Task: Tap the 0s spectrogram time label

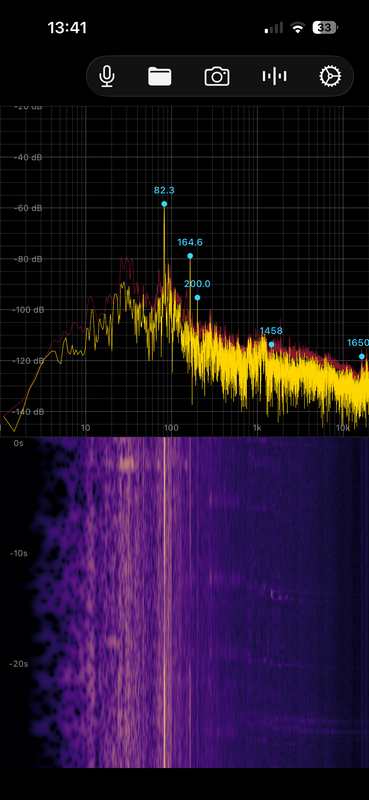Action: [18, 443]
